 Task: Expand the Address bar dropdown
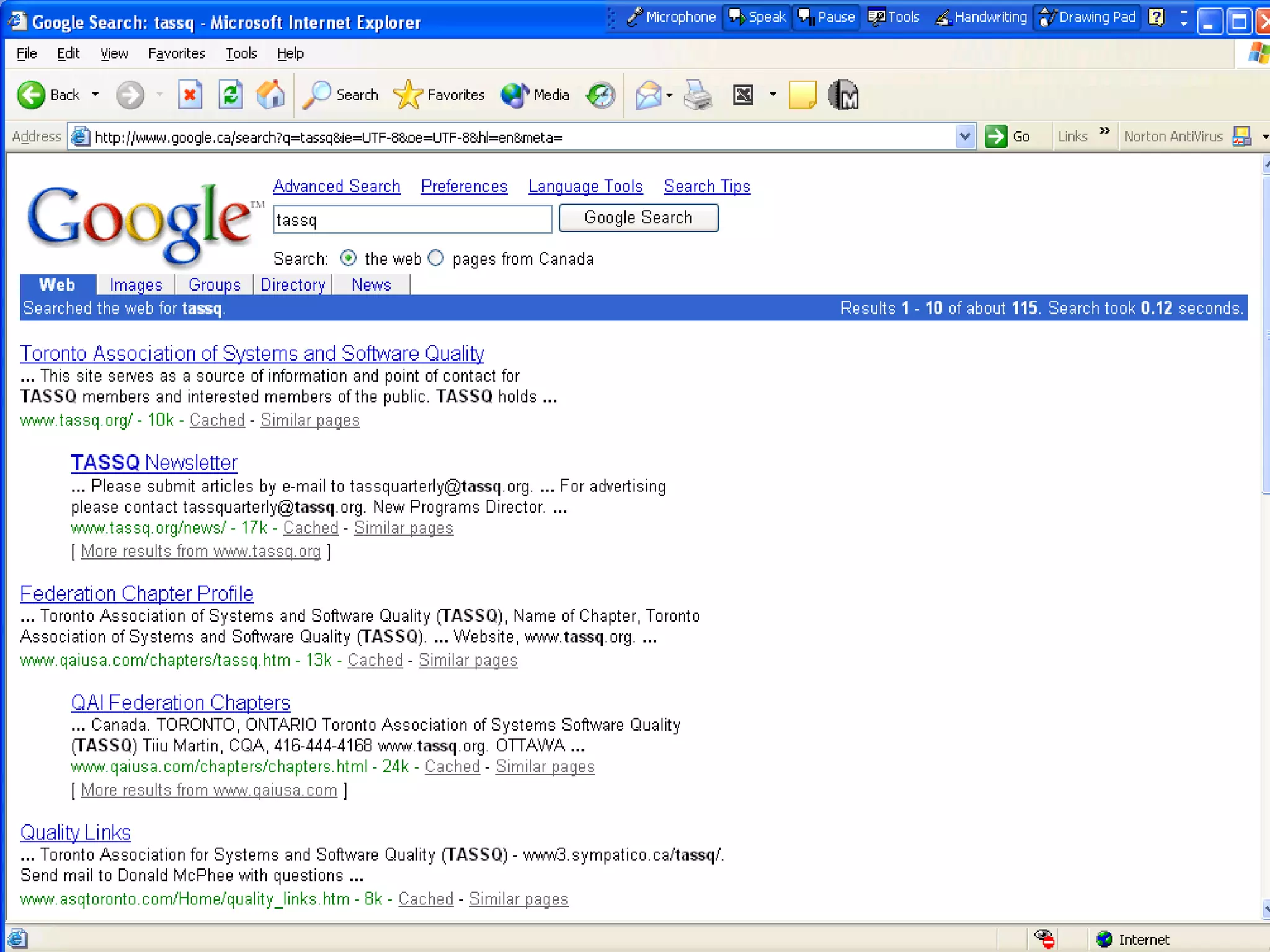(964, 136)
